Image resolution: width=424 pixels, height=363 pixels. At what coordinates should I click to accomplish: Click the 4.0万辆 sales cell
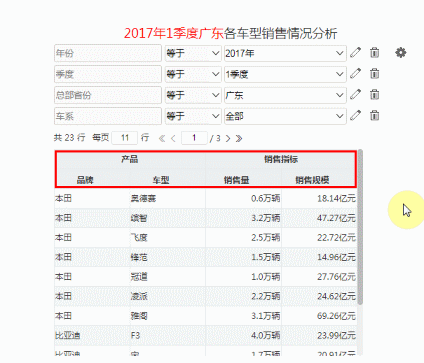(243, 335)
